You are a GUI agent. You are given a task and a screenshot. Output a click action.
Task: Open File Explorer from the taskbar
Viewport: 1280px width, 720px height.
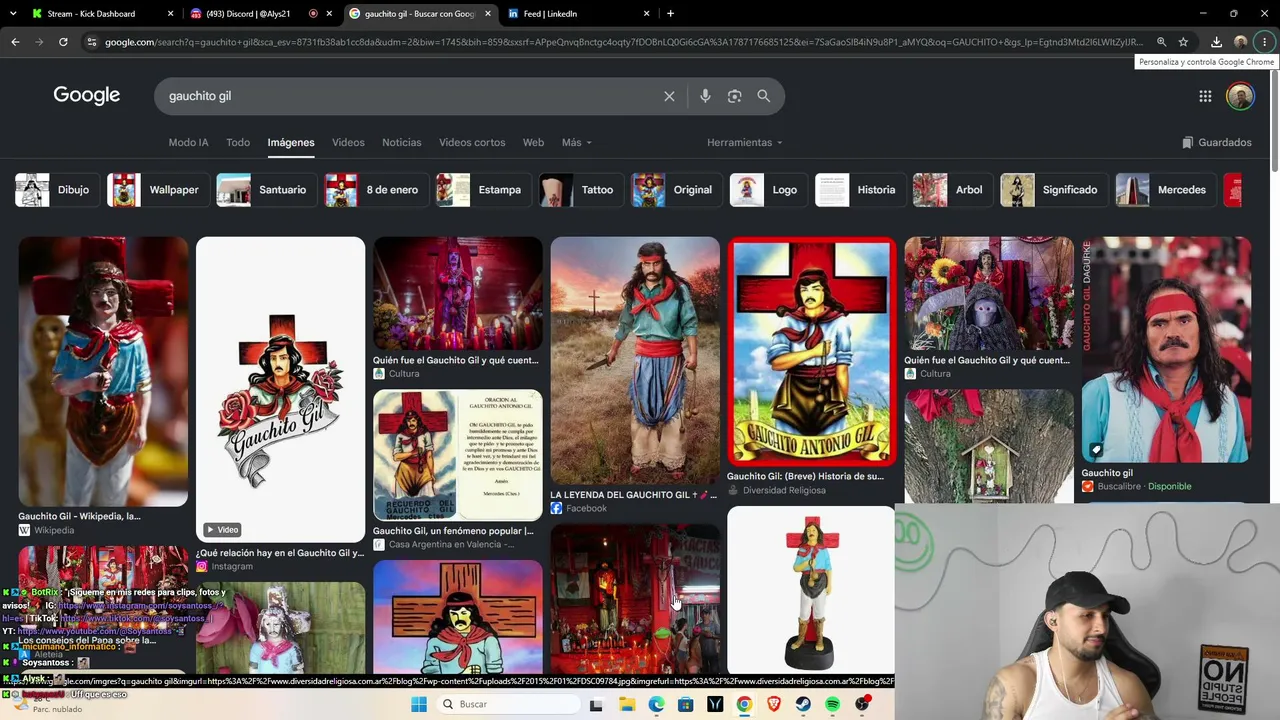[626, 704]
